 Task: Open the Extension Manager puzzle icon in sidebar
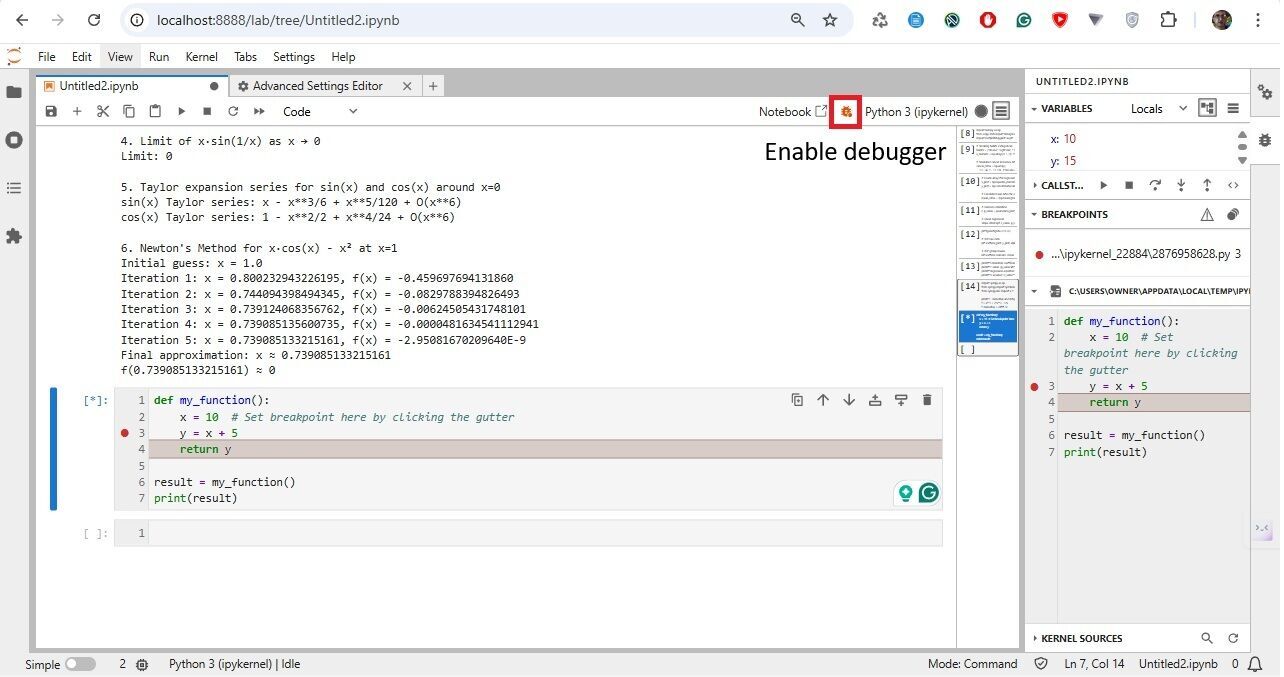(x=14, y=236)
